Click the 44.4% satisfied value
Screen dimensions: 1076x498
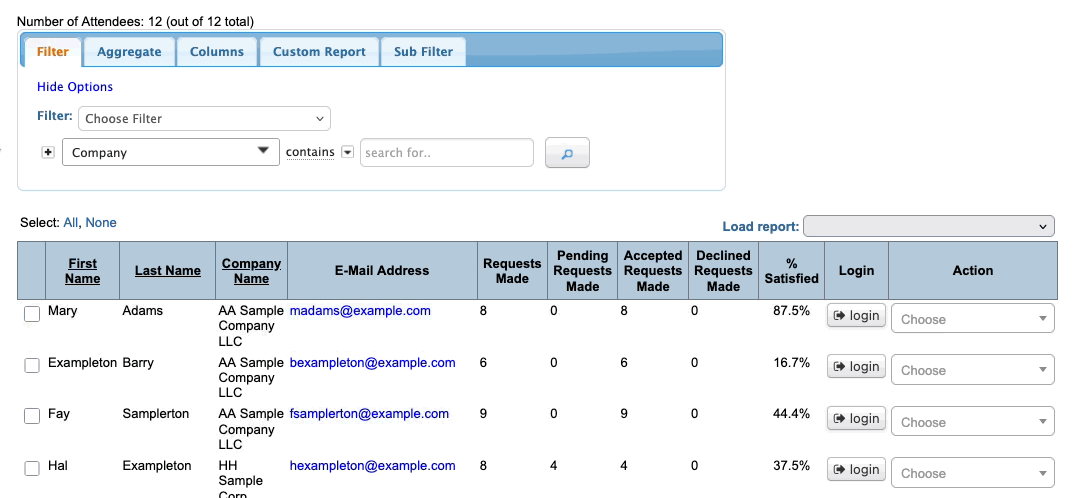[791, 414]
